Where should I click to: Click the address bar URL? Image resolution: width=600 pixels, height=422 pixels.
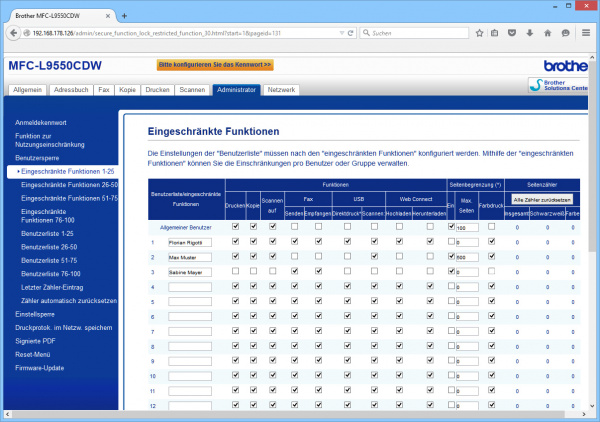(157, 33)
